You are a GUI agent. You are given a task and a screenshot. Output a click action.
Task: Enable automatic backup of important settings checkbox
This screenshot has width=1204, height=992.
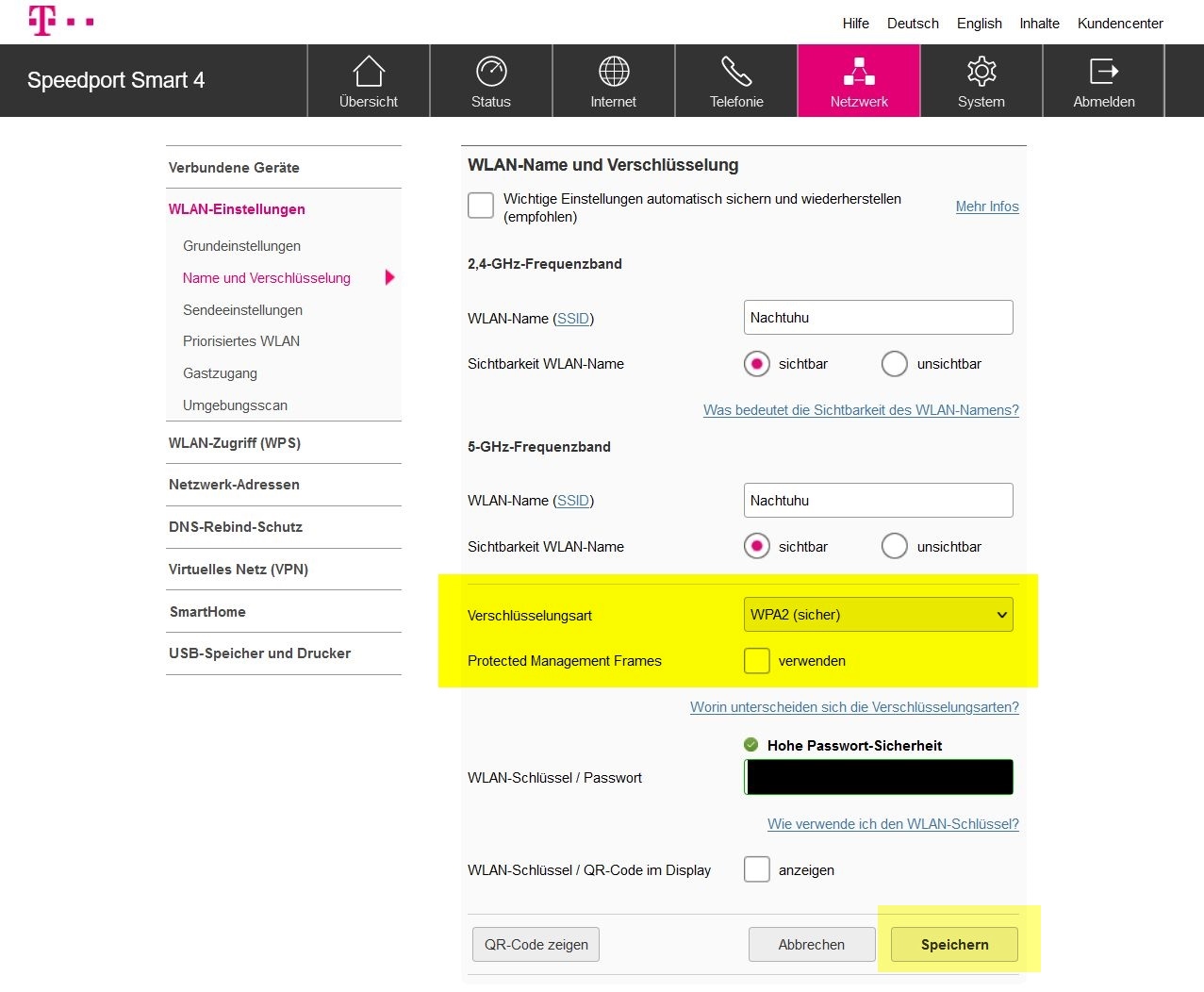click(x=481, y=206)
